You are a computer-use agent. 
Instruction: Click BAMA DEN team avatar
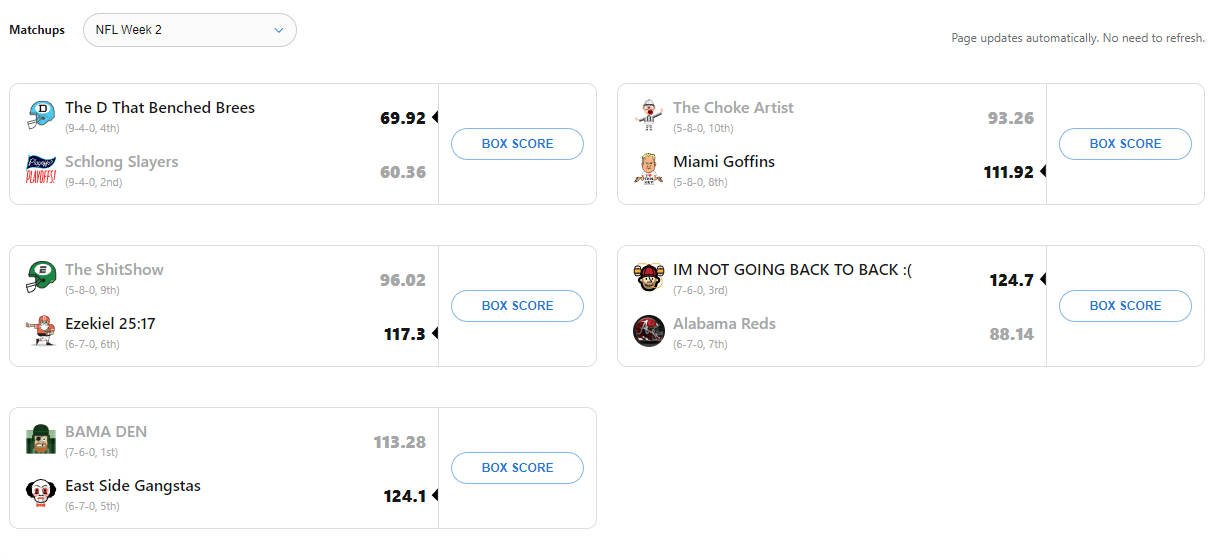(x=41, y=440)
